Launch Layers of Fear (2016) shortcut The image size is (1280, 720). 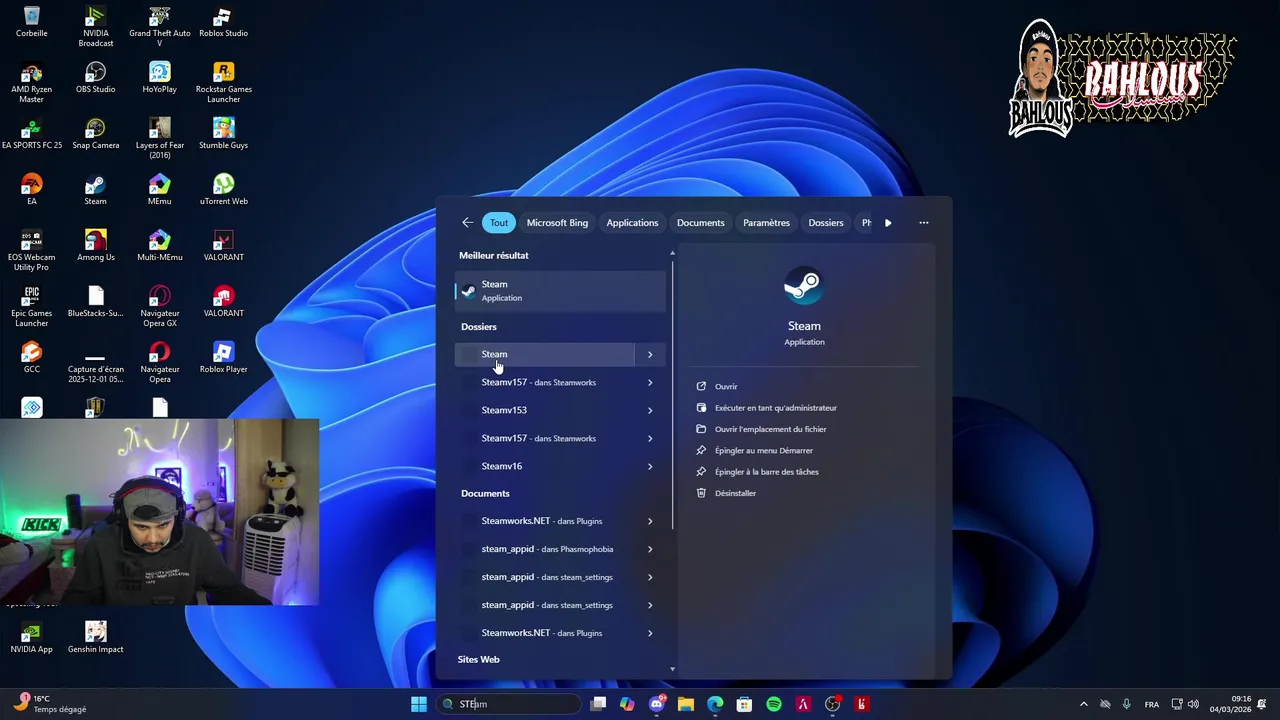pyautogui.click(x=160, y=139)
